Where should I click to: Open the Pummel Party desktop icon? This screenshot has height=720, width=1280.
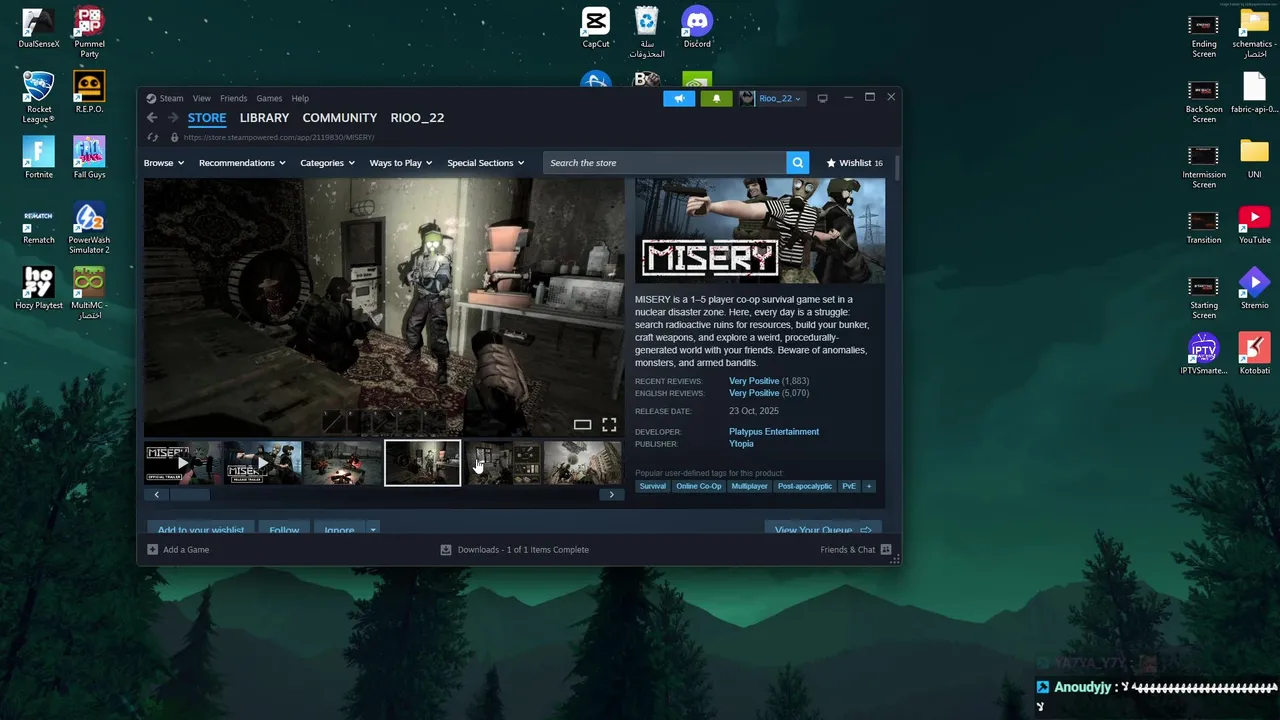pyautogui.click(x=89, y=33)
